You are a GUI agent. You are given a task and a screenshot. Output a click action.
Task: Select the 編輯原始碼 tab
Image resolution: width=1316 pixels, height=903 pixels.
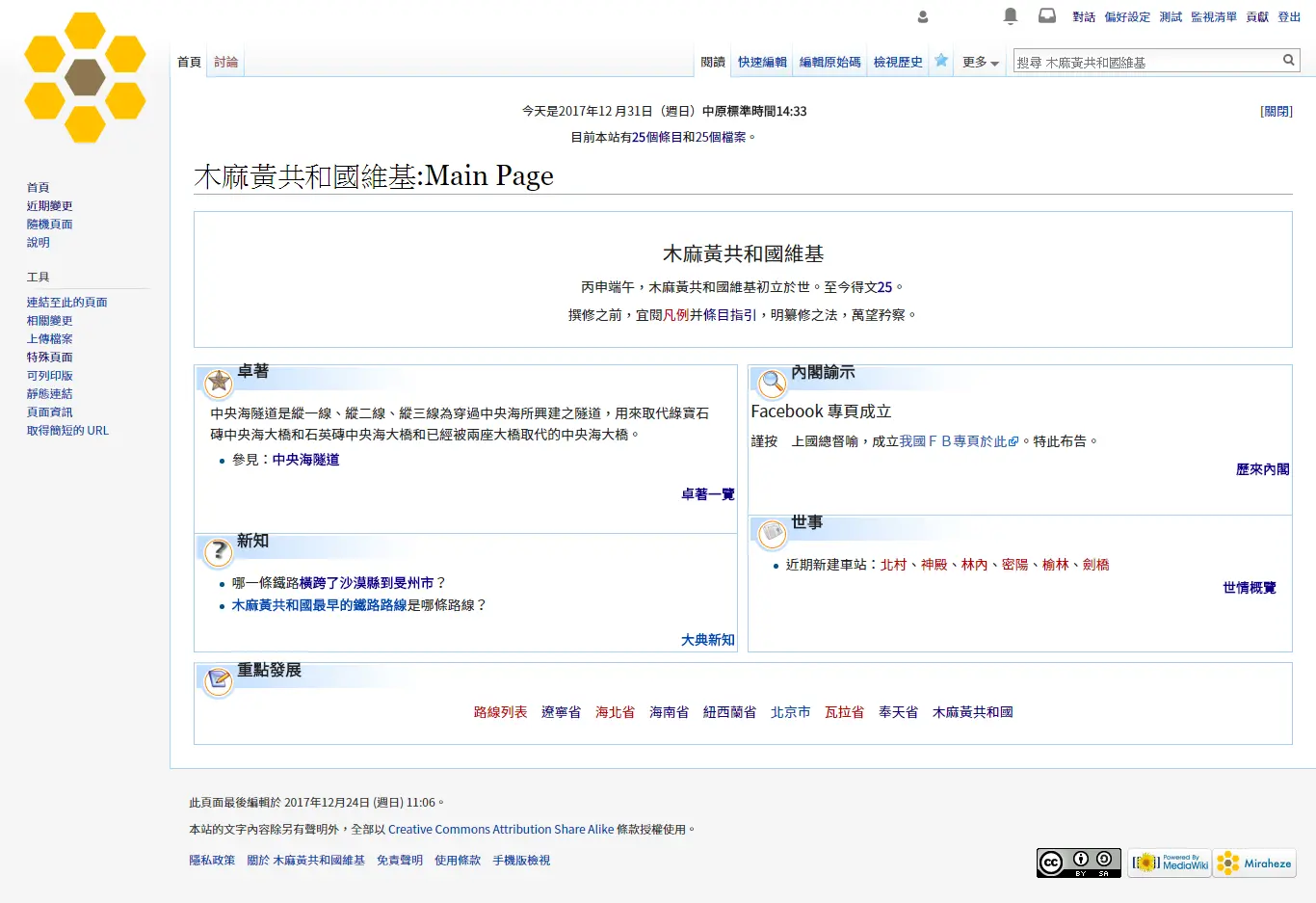click(829, 63)
